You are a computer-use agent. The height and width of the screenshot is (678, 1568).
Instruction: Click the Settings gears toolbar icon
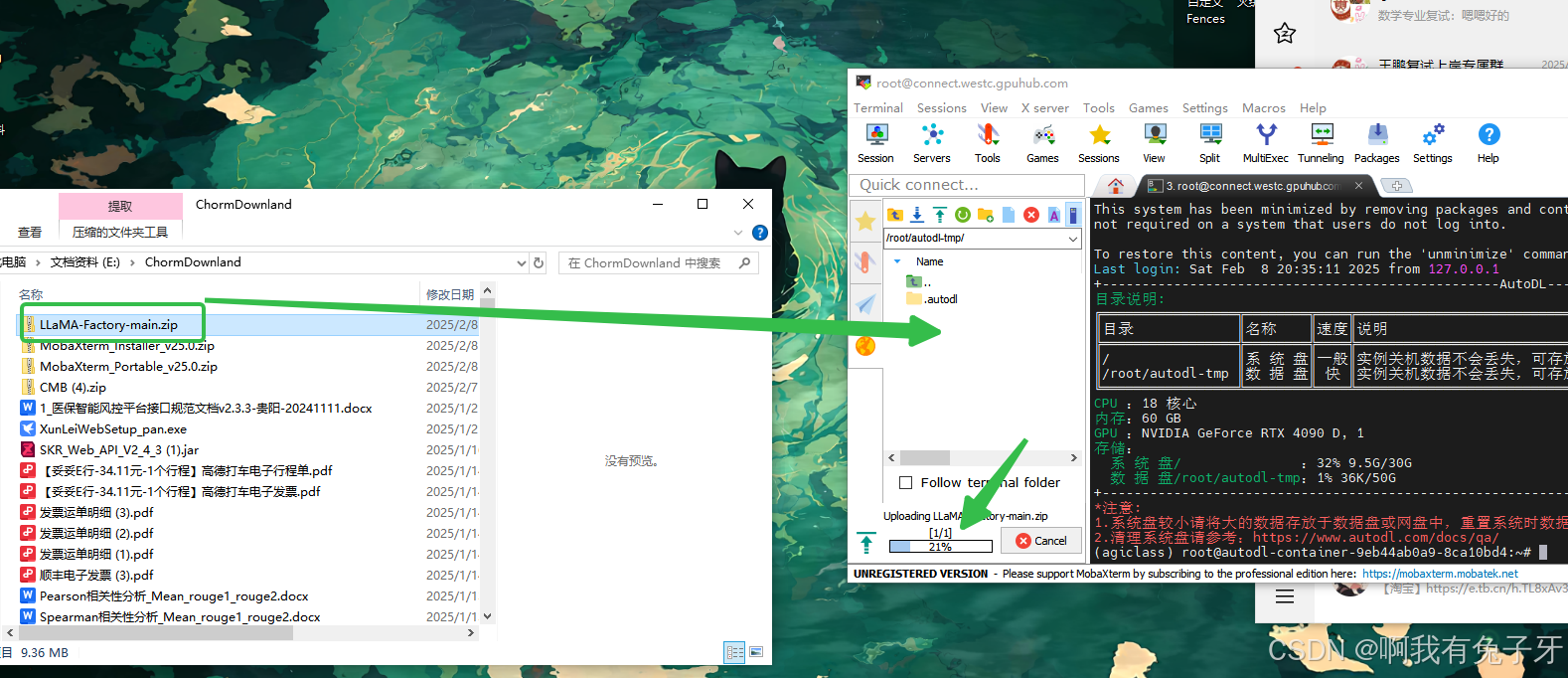click(x=1433, y=143)
